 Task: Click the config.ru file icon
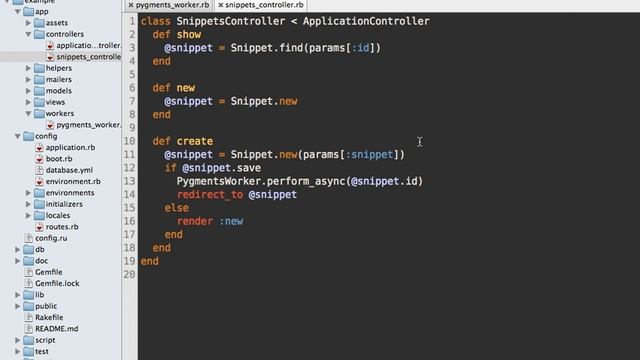point(29,238)
